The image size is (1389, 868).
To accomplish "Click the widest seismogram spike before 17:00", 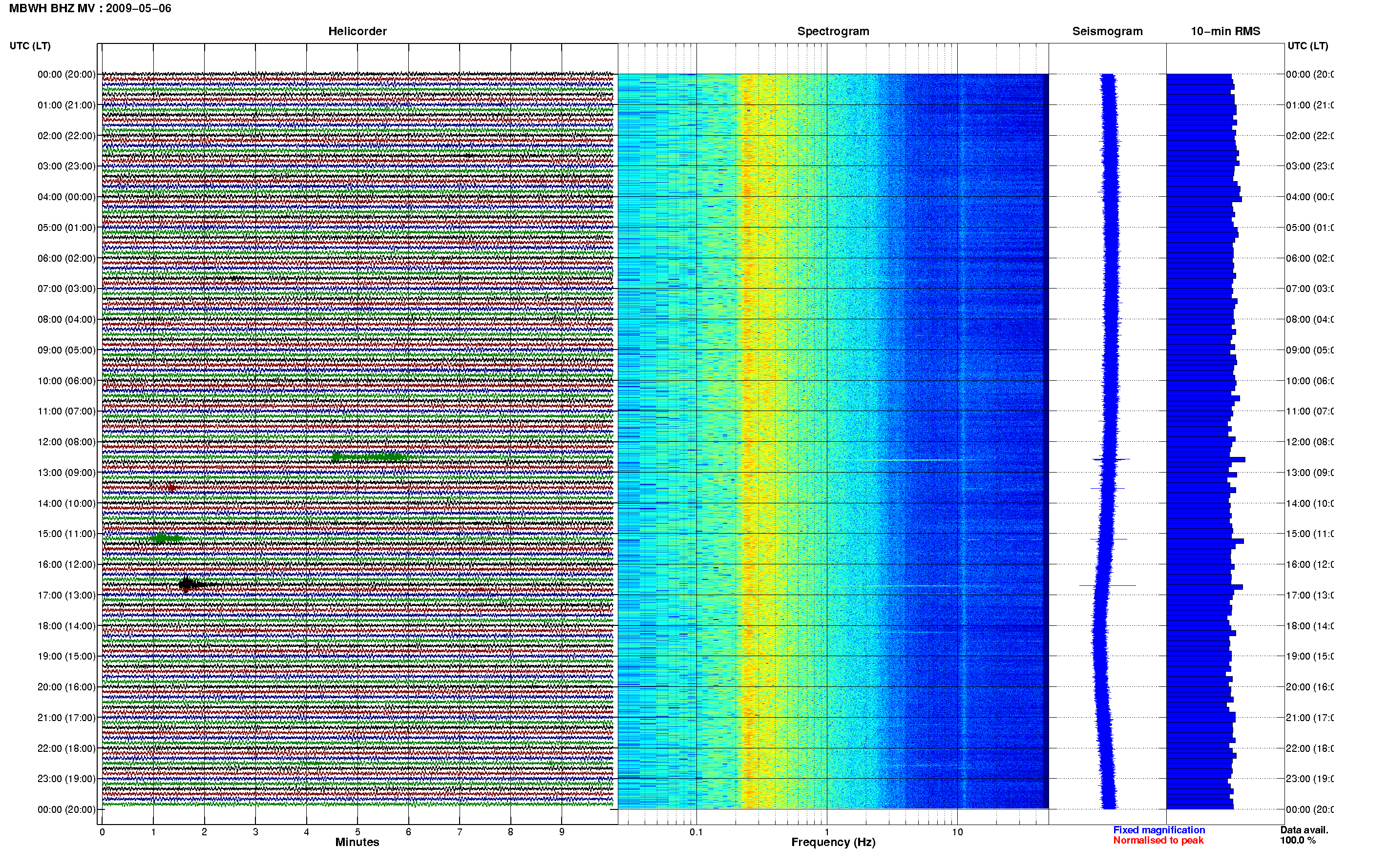I will pyautogui.click(x=1108, y=585).
